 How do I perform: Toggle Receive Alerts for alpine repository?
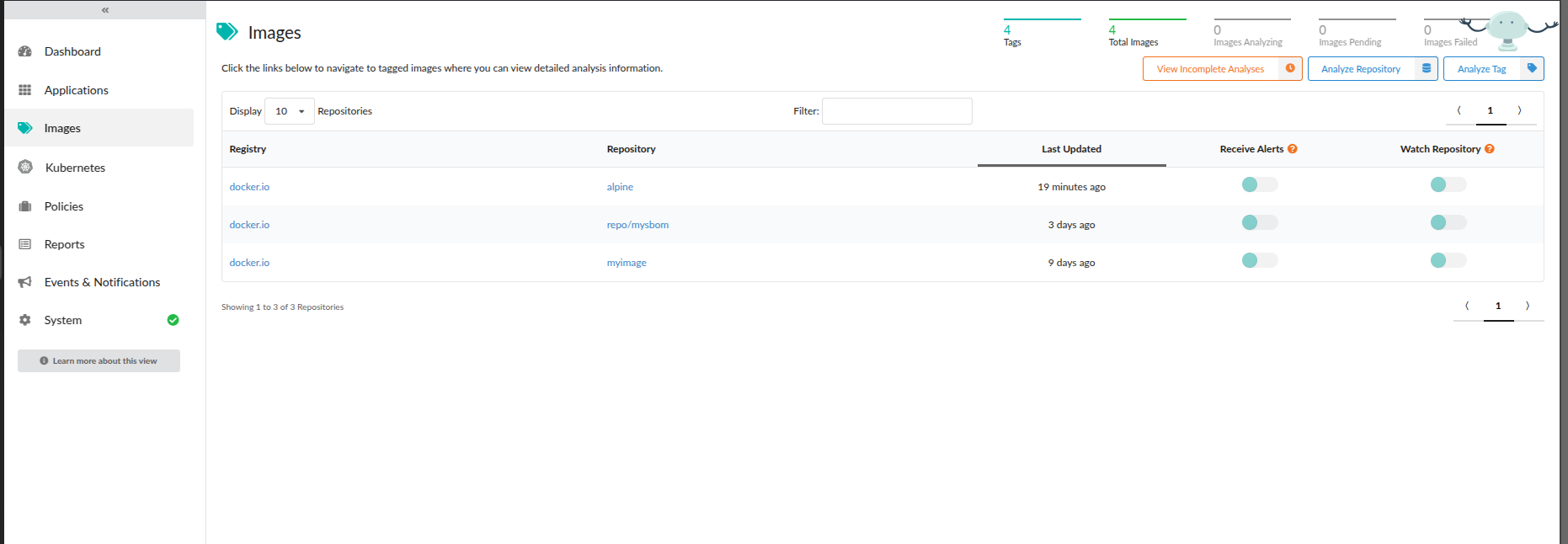[x=1259, y=184]
